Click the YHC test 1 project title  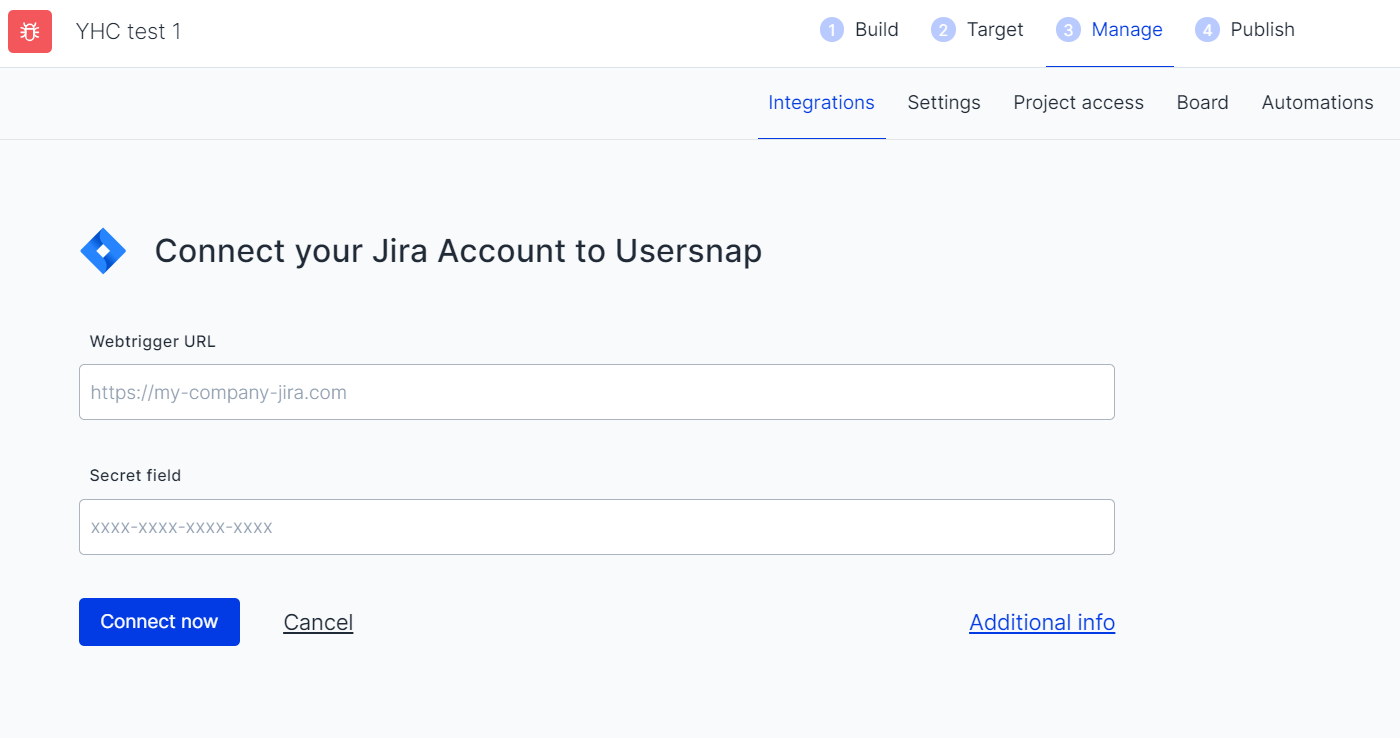pos(128,31)
